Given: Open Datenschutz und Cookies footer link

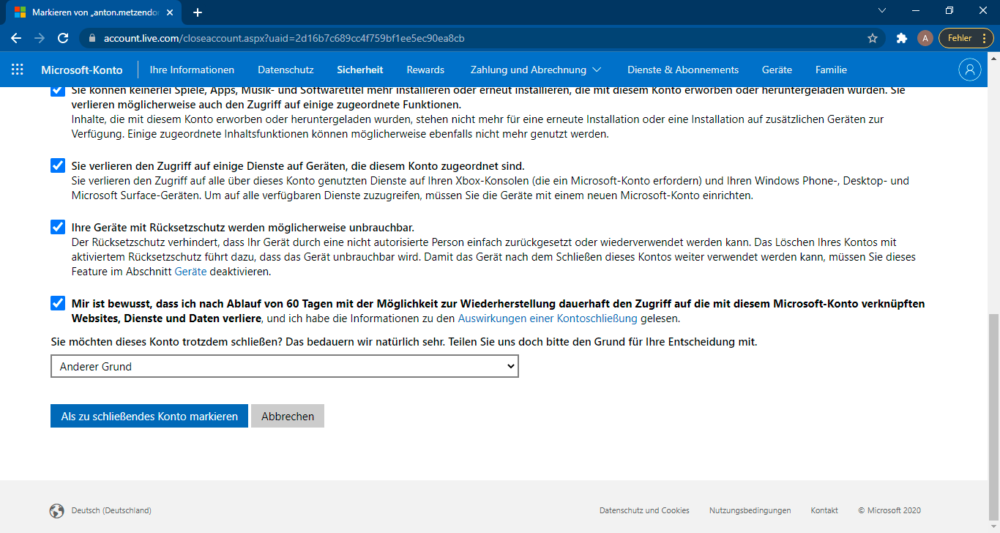Looking at the screenshot, I should click(644, 511).
